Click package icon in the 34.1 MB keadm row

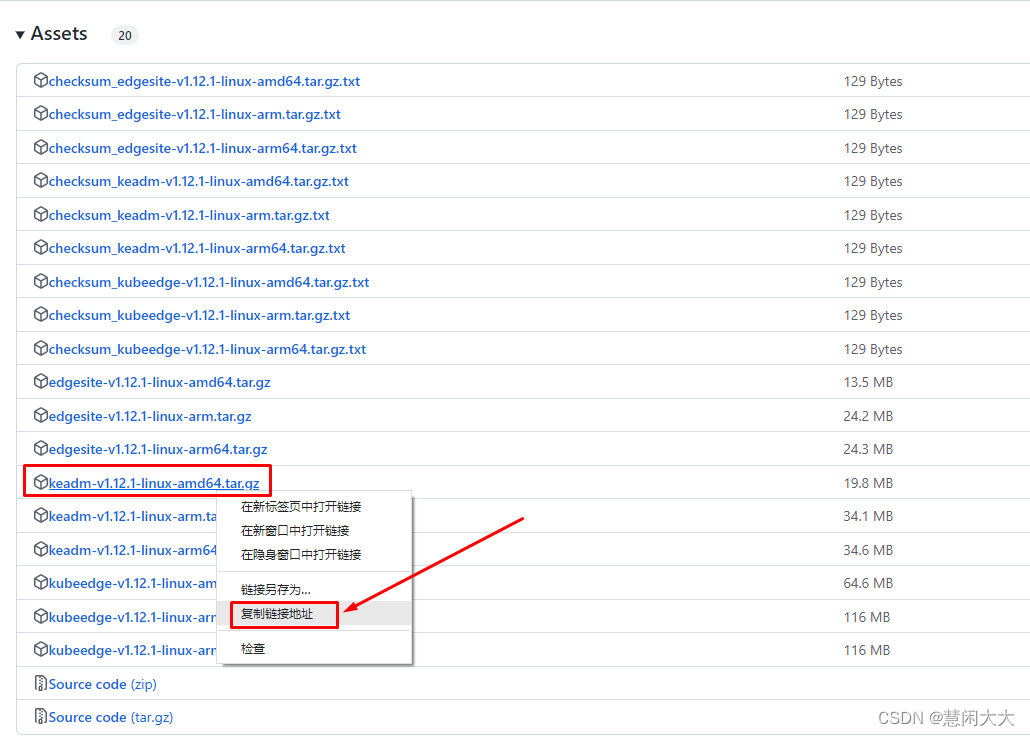(41, 515)
